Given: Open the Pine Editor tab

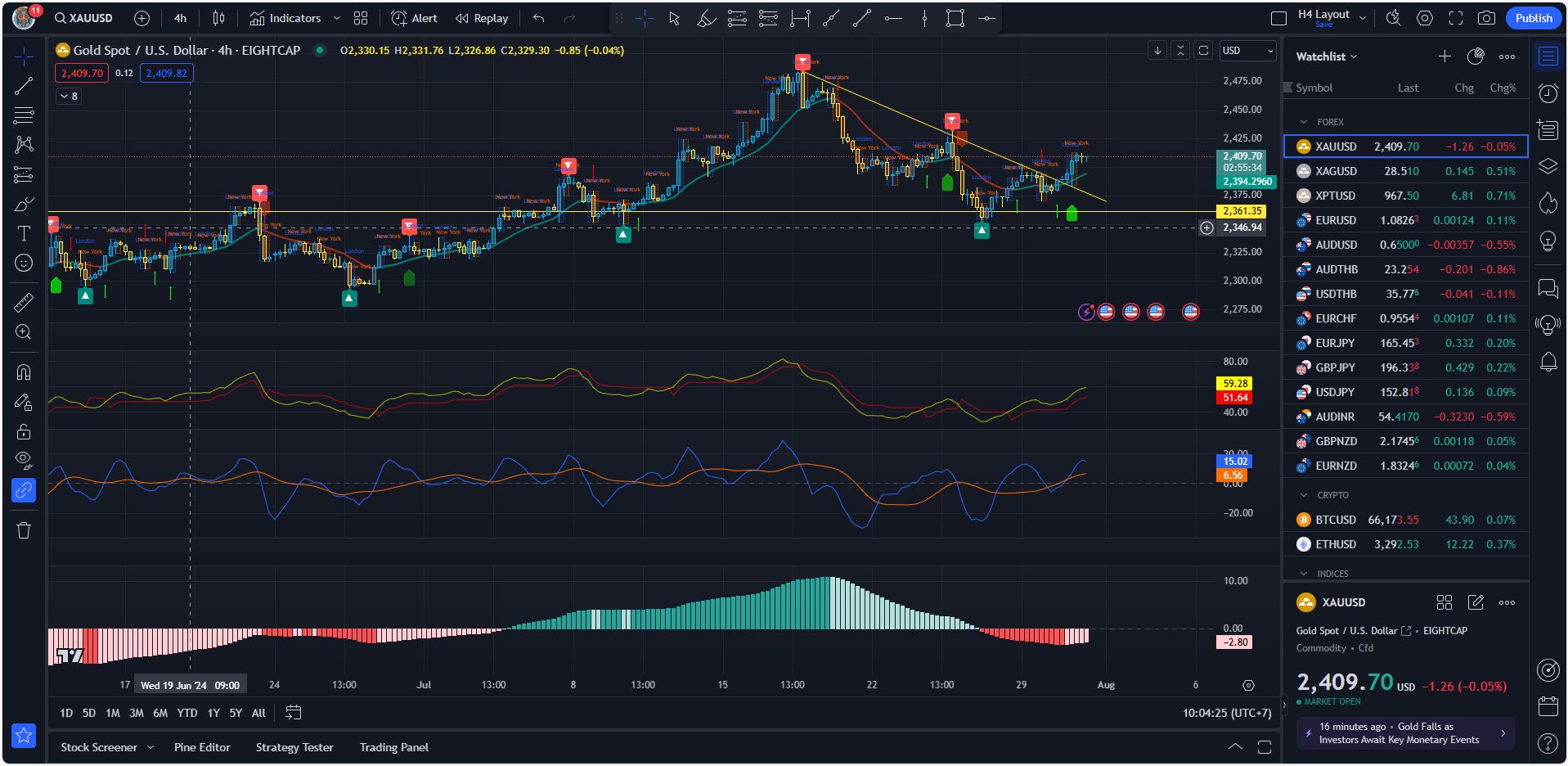Looking at the screenshot, I should pos(202,747).
